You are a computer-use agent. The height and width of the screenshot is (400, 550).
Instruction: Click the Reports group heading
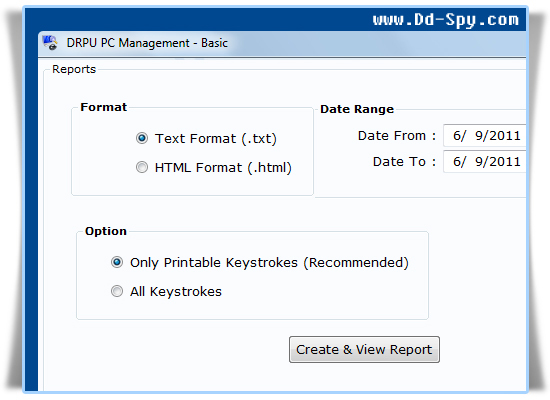(74, 69)
